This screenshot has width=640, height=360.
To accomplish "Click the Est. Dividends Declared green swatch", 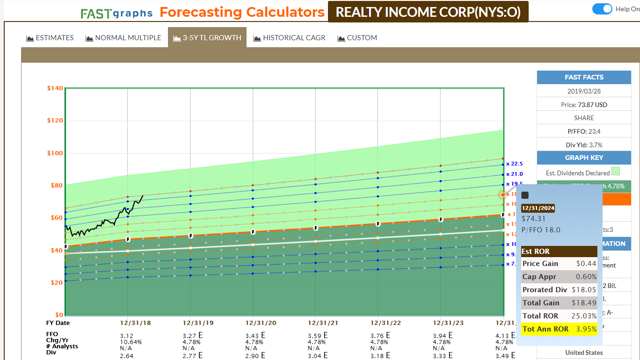I will click(x=616, y=171).
